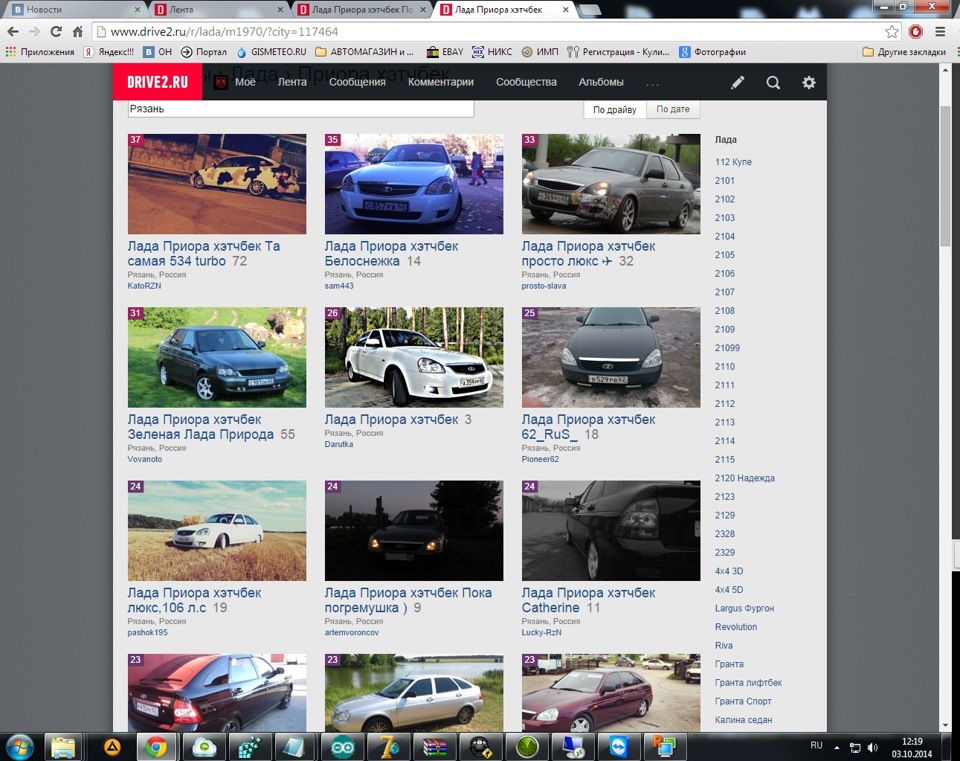
Task: Open the Arduino taskbar icon
Action: pos(342,747)
